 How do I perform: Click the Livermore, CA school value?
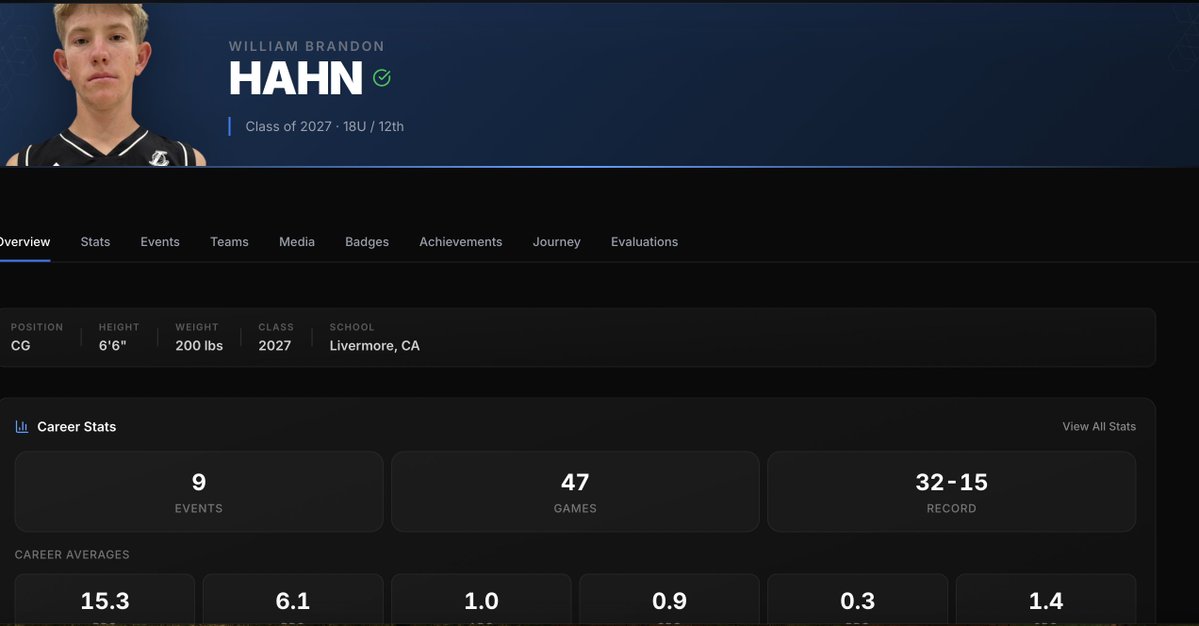[375, 345]
